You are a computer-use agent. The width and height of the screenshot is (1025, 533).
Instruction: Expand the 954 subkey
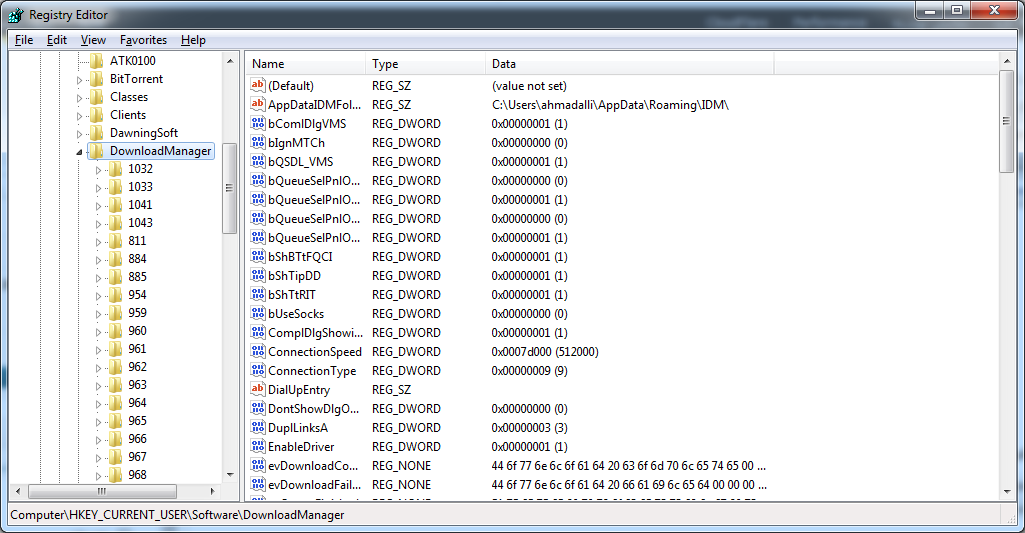click(x=99, y=296)
